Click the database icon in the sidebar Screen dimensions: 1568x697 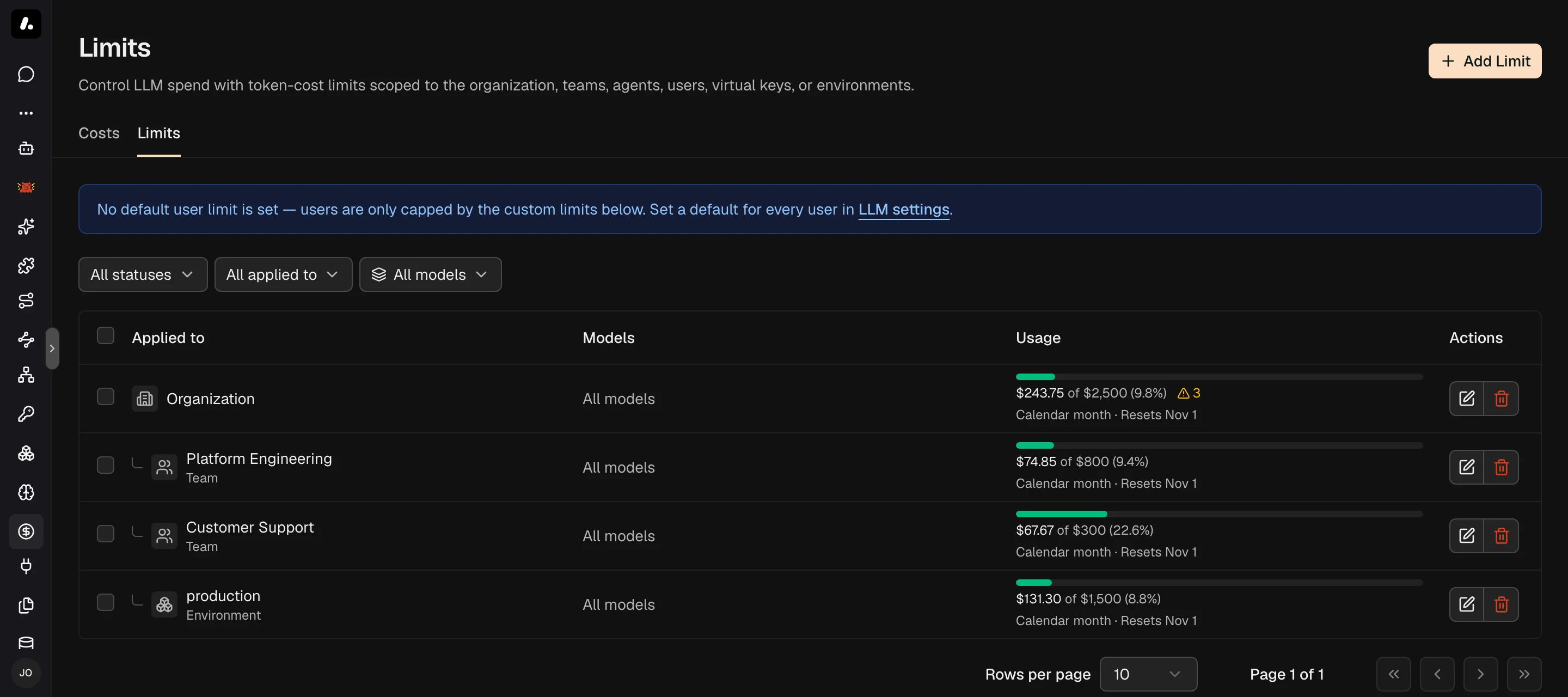[x=26, y=643]
